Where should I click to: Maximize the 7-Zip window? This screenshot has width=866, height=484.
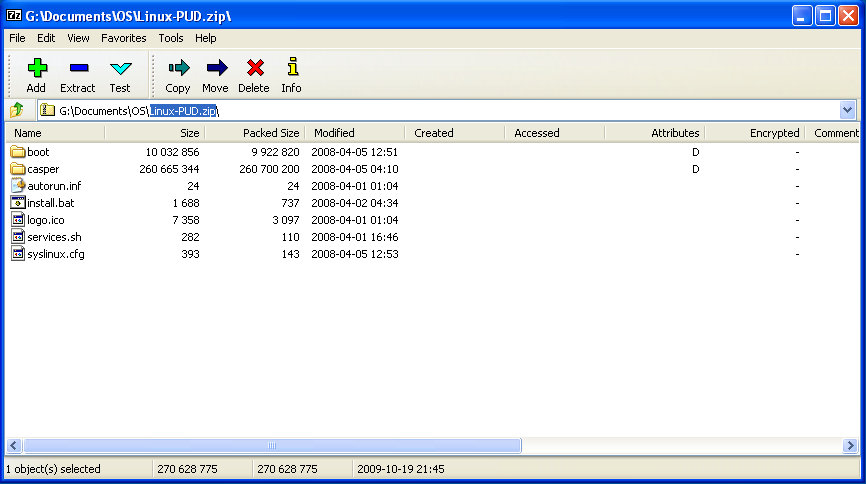(825, 15)
